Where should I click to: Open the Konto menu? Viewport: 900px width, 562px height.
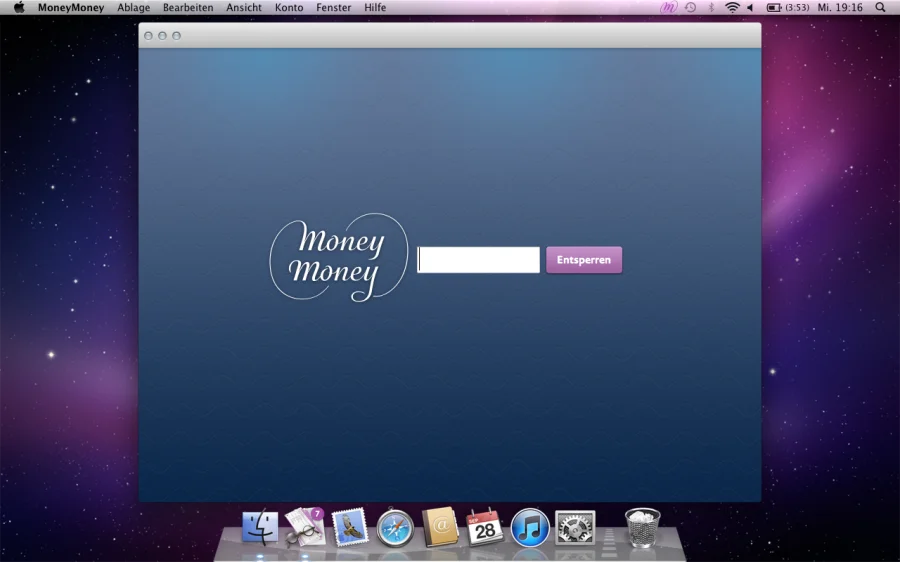[289, 7]
